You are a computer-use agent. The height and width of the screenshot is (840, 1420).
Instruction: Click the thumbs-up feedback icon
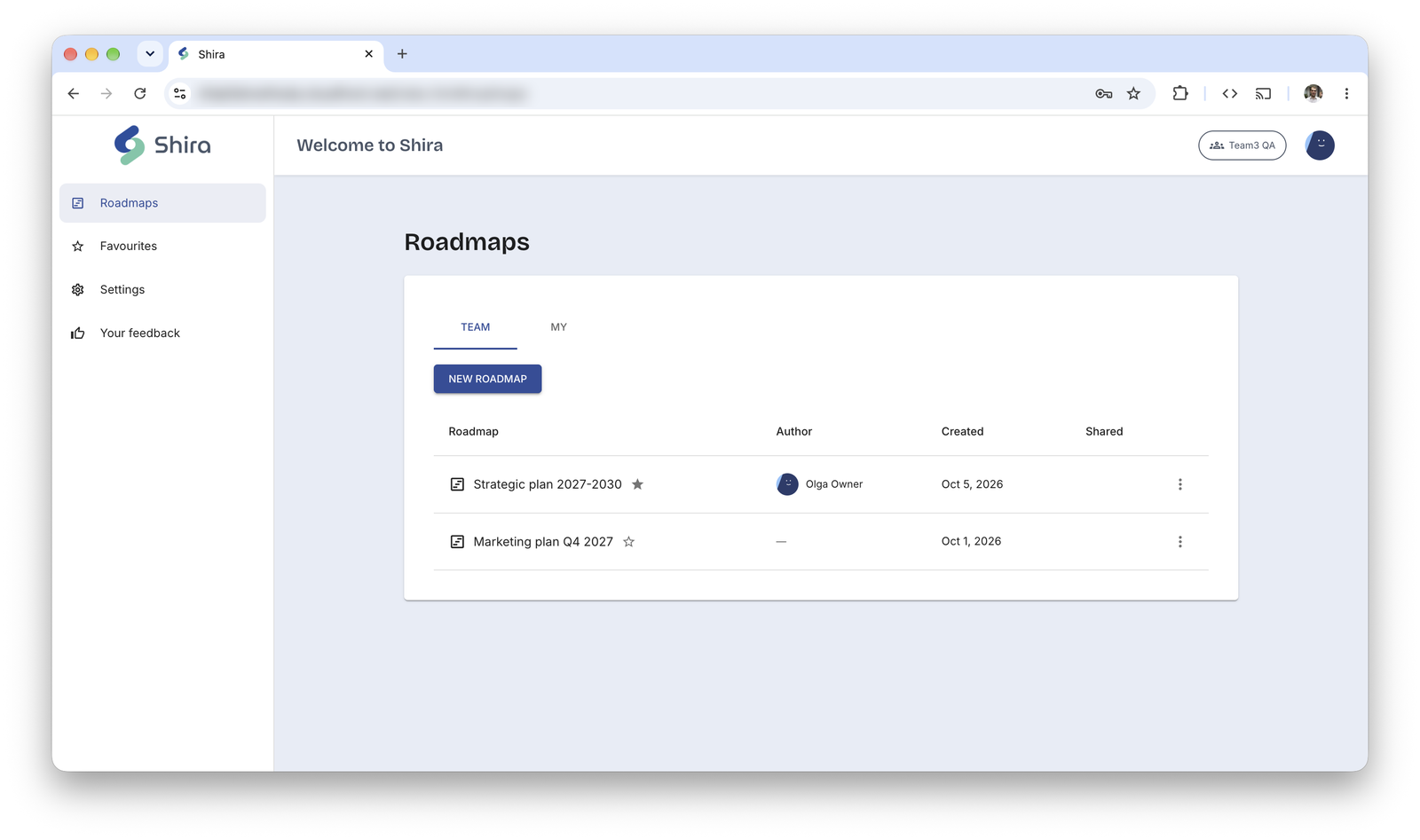point(78,334)
